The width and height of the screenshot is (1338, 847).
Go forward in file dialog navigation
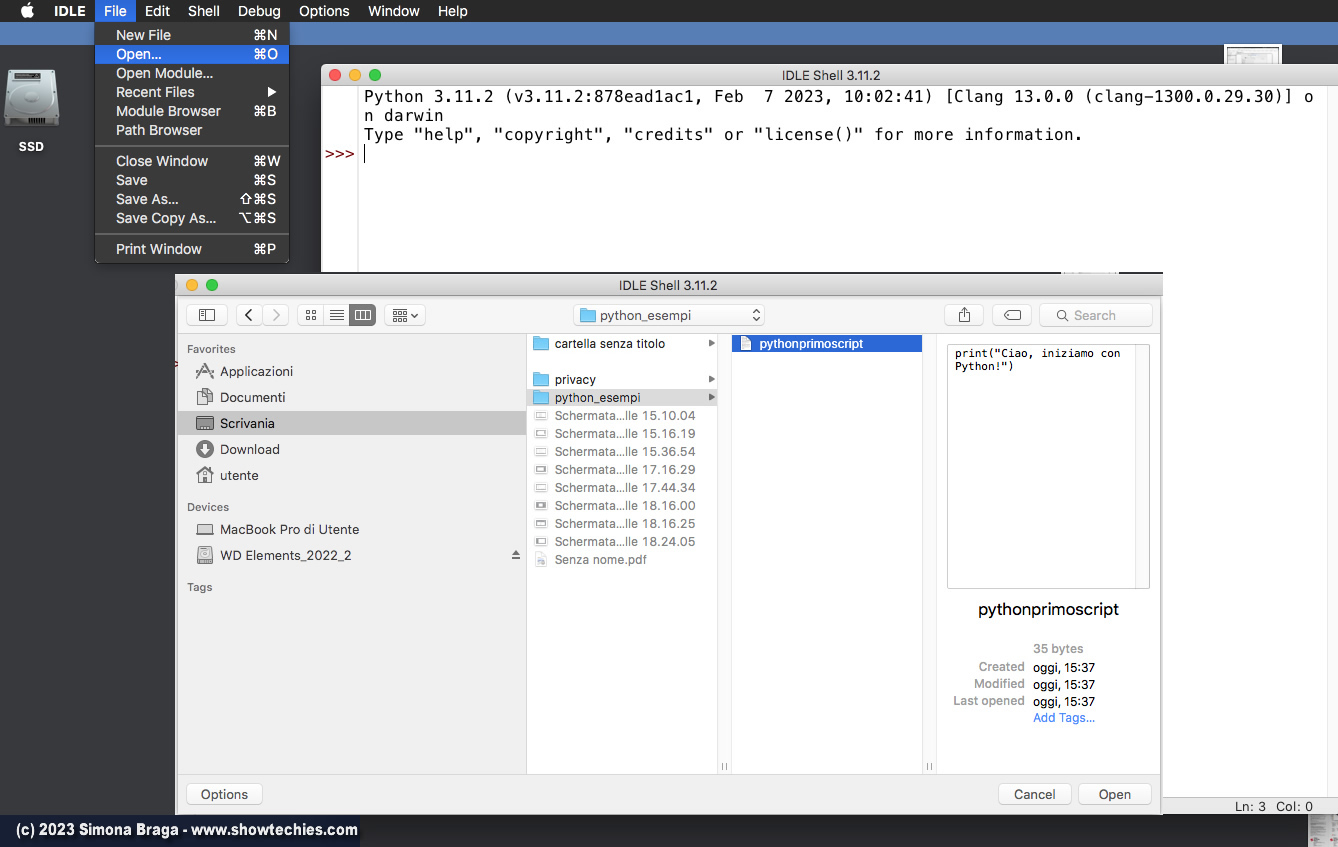pyautogui.click(x=276, y=315)
